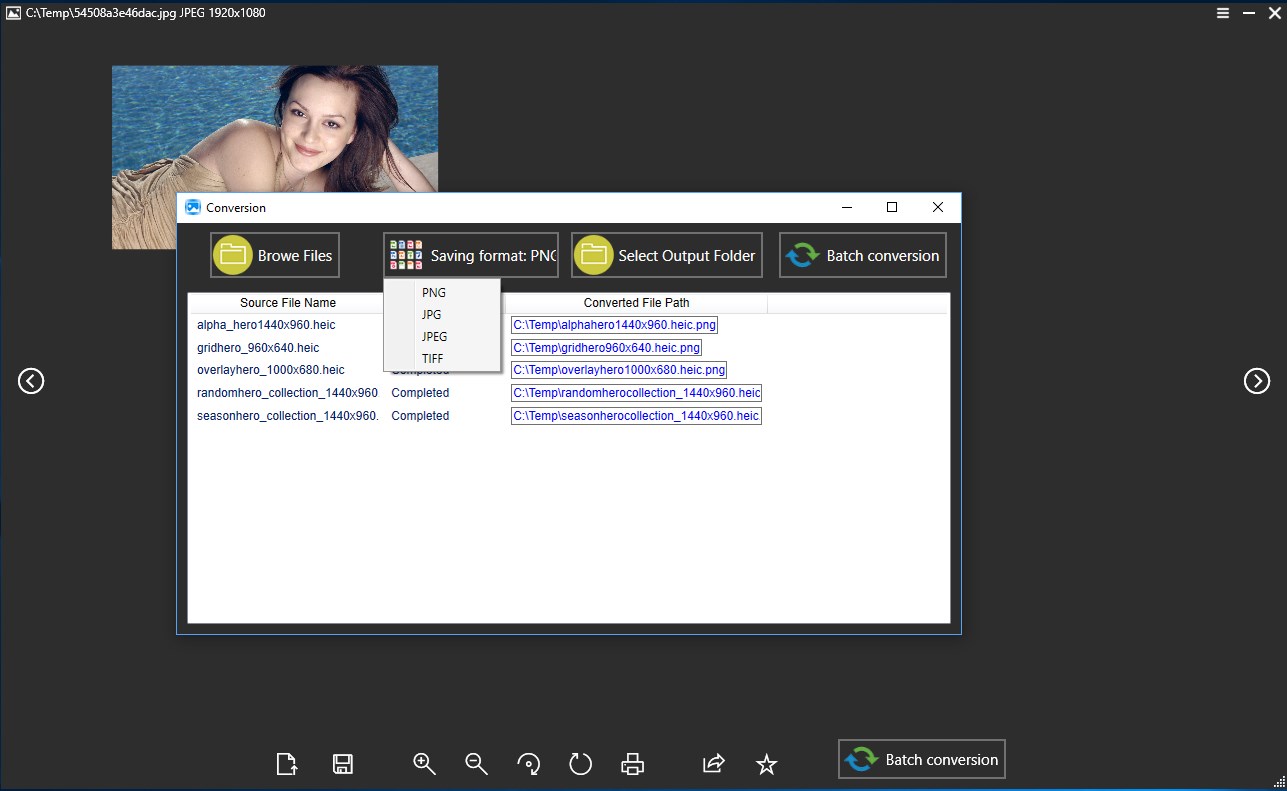Click the open file icon in bottom toolbar
Viewport: 1287px width, 791px height.
pyautogui.click(x=287, y=764)
